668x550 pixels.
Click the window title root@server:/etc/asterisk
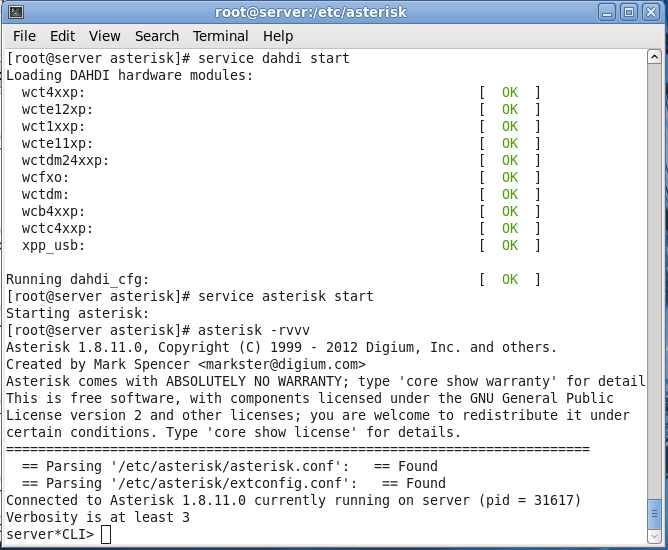click(311, 12)
